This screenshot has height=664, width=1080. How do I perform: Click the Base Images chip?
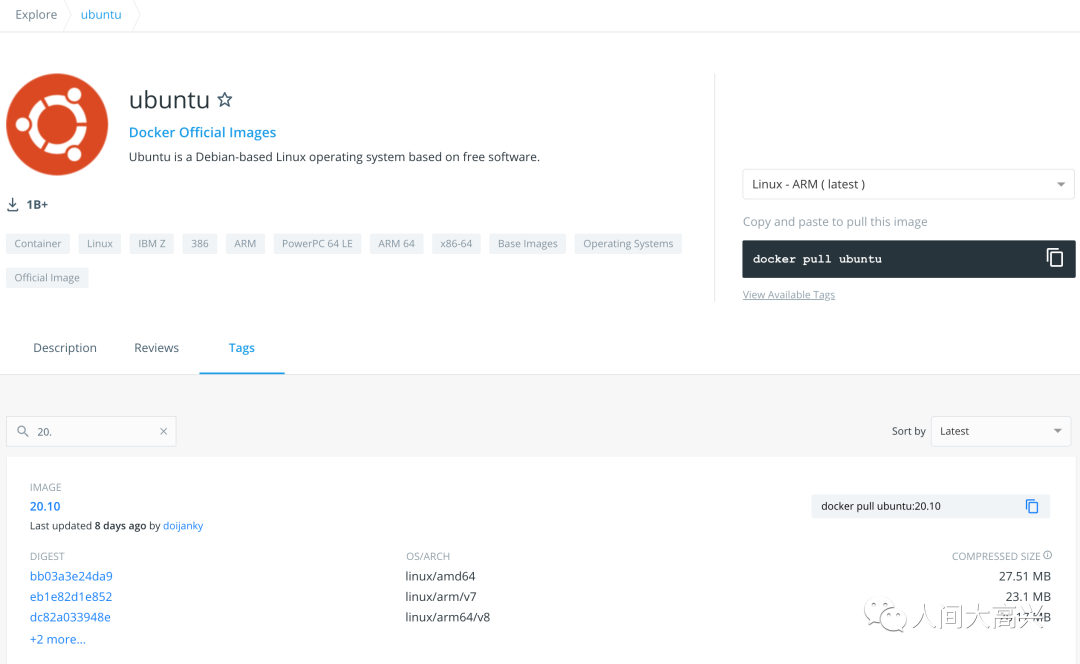click(x=528, y=244)
